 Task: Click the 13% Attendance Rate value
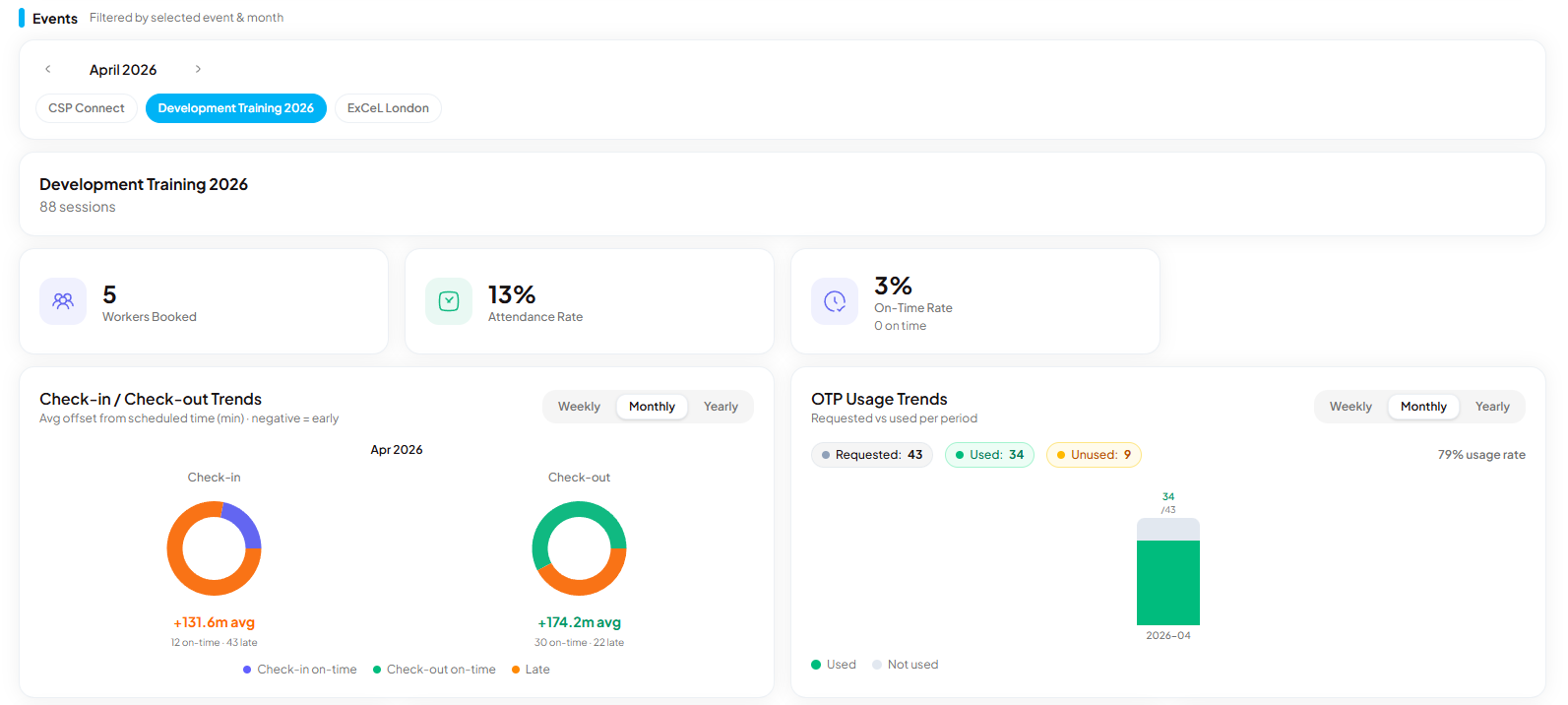[x=512, y=294]
